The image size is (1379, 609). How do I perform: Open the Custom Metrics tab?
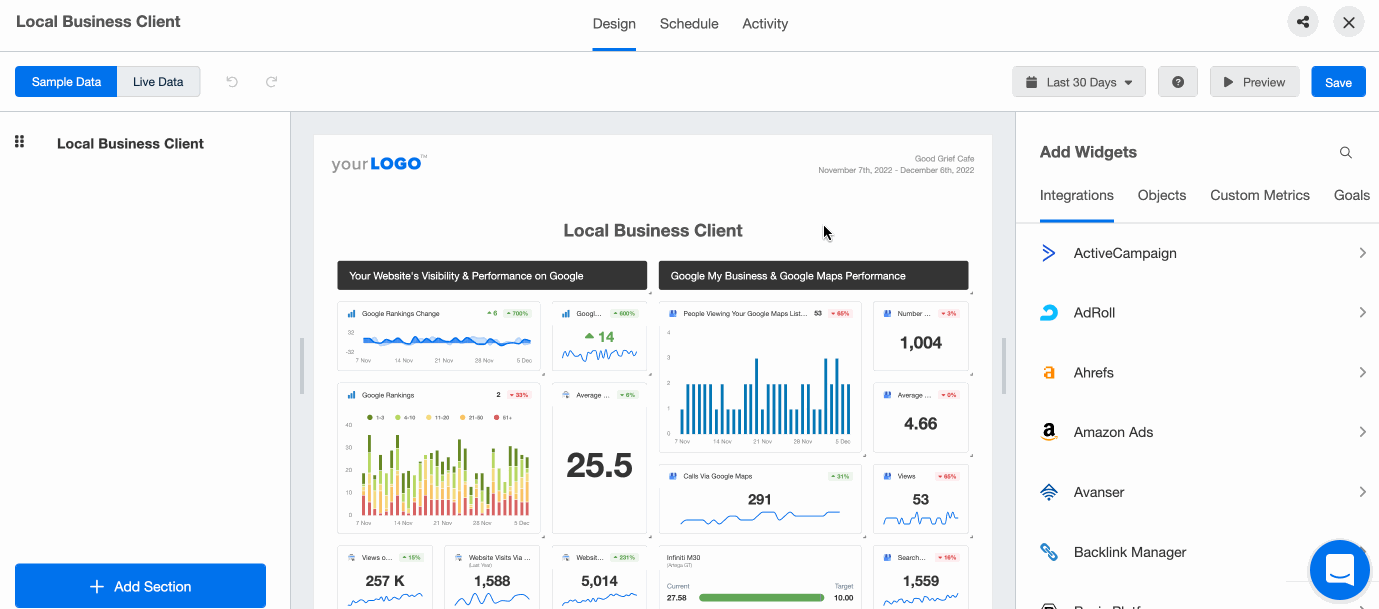(1259, 195)
